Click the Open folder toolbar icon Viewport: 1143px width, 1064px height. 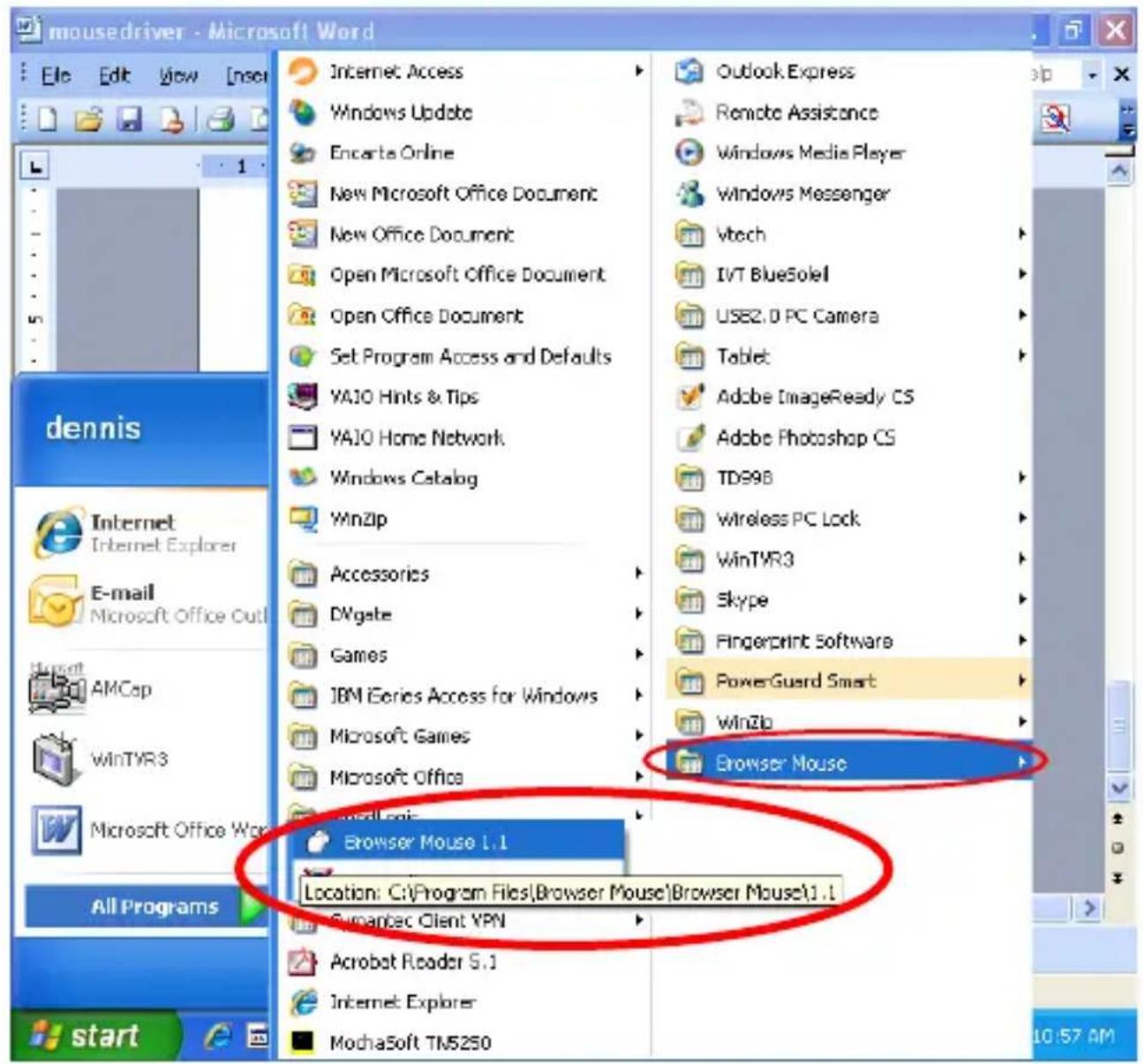pyautogui.click(x=89, y=119)
